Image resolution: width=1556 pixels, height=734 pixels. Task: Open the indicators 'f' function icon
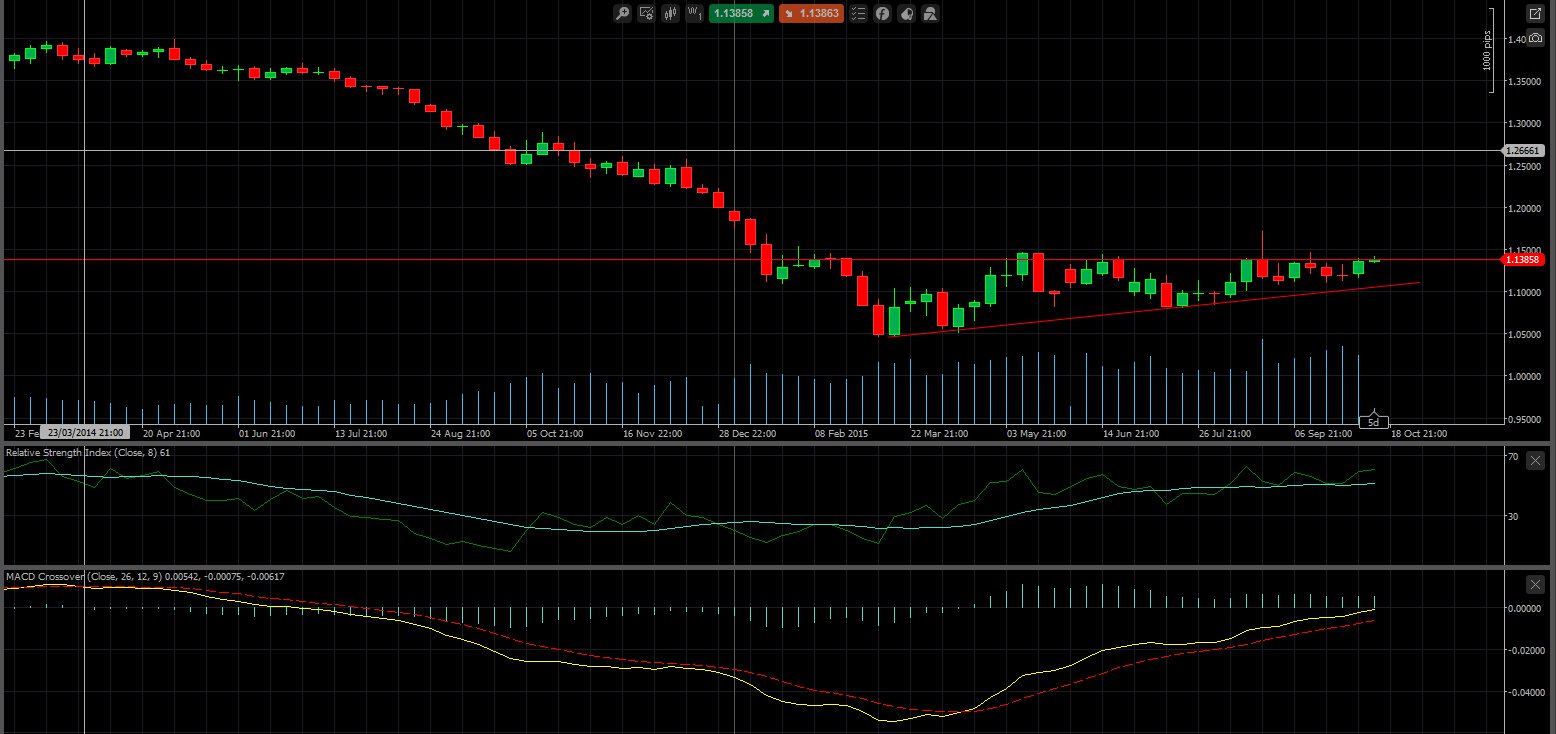pyautogui.click(x=882, y=14)
